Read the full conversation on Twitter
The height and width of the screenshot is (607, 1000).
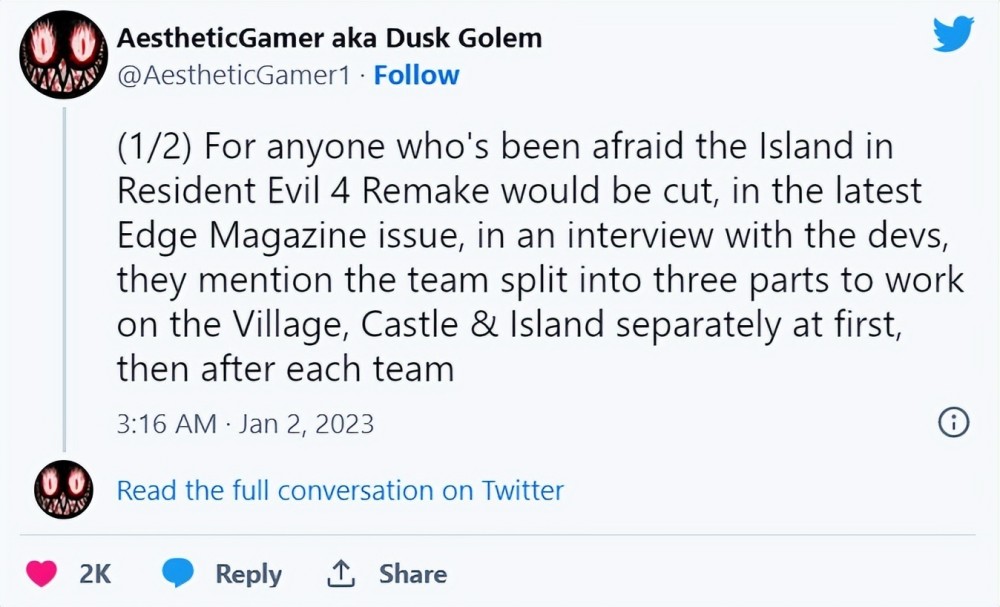(340, 490)
